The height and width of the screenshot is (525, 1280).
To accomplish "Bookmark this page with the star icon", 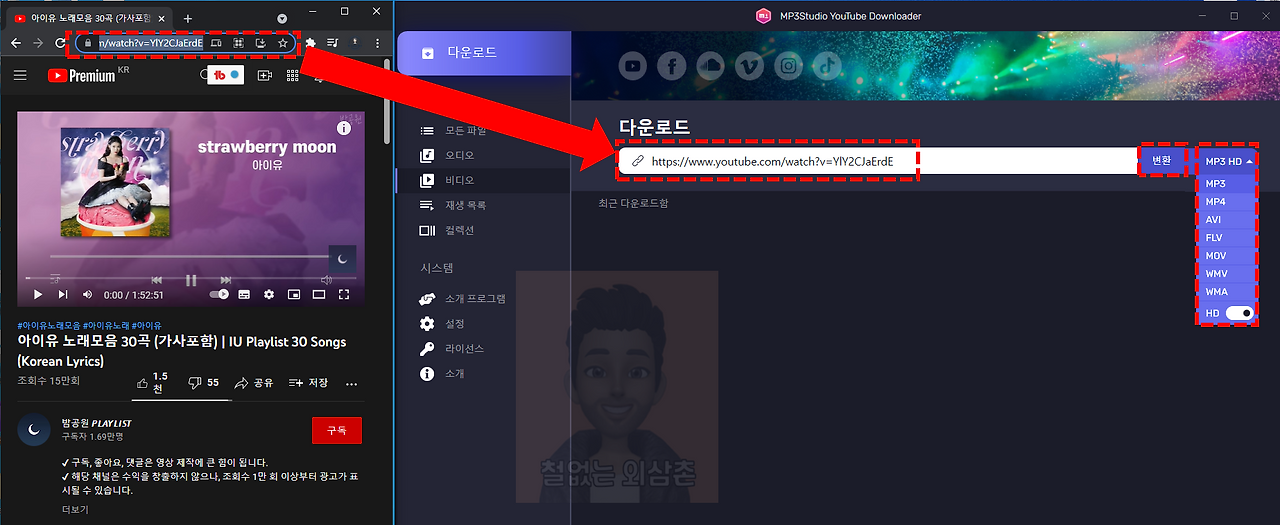I will (283, 43).
